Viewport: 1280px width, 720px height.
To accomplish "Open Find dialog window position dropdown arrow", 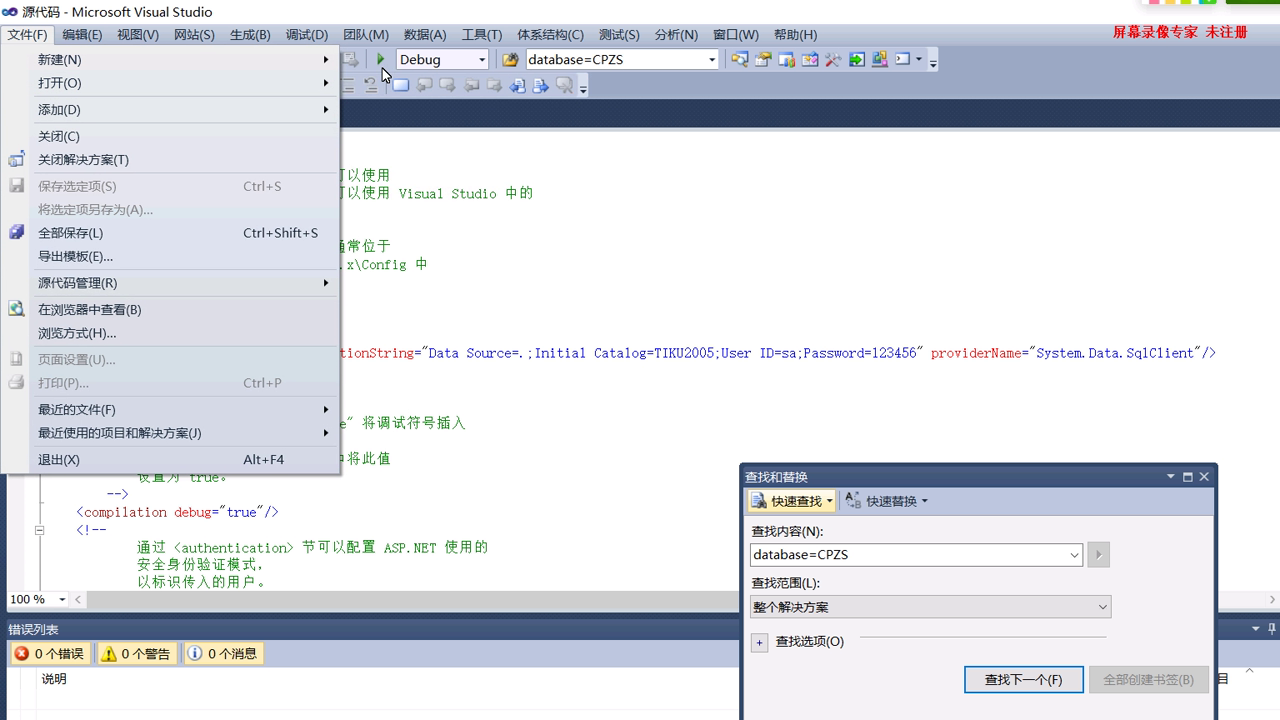I will 1170,477.
